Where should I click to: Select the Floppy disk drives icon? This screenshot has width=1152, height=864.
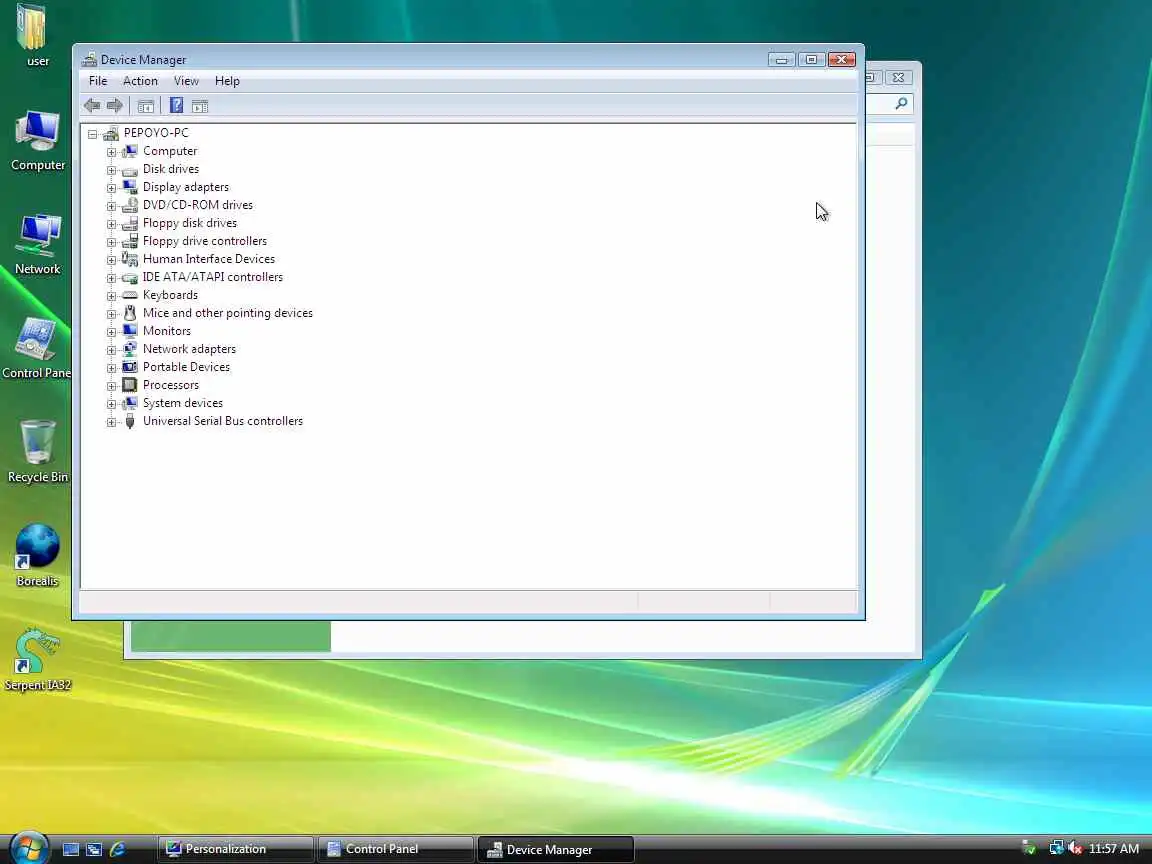[129, 223]
